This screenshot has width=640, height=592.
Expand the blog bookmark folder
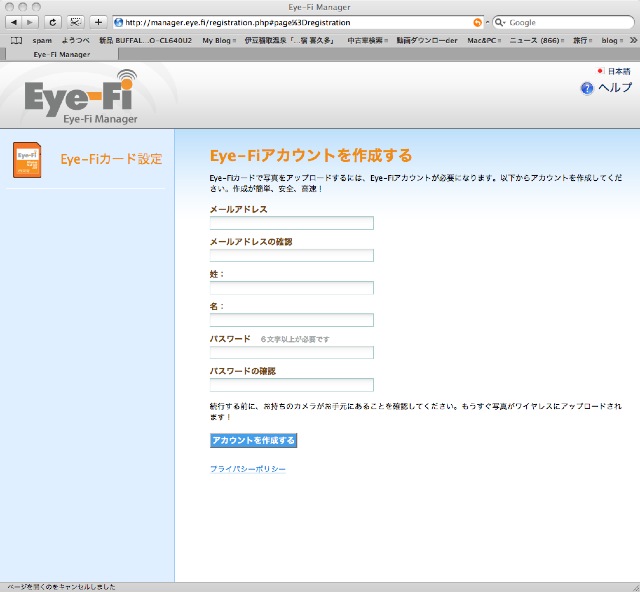click(x=612, y=40)
